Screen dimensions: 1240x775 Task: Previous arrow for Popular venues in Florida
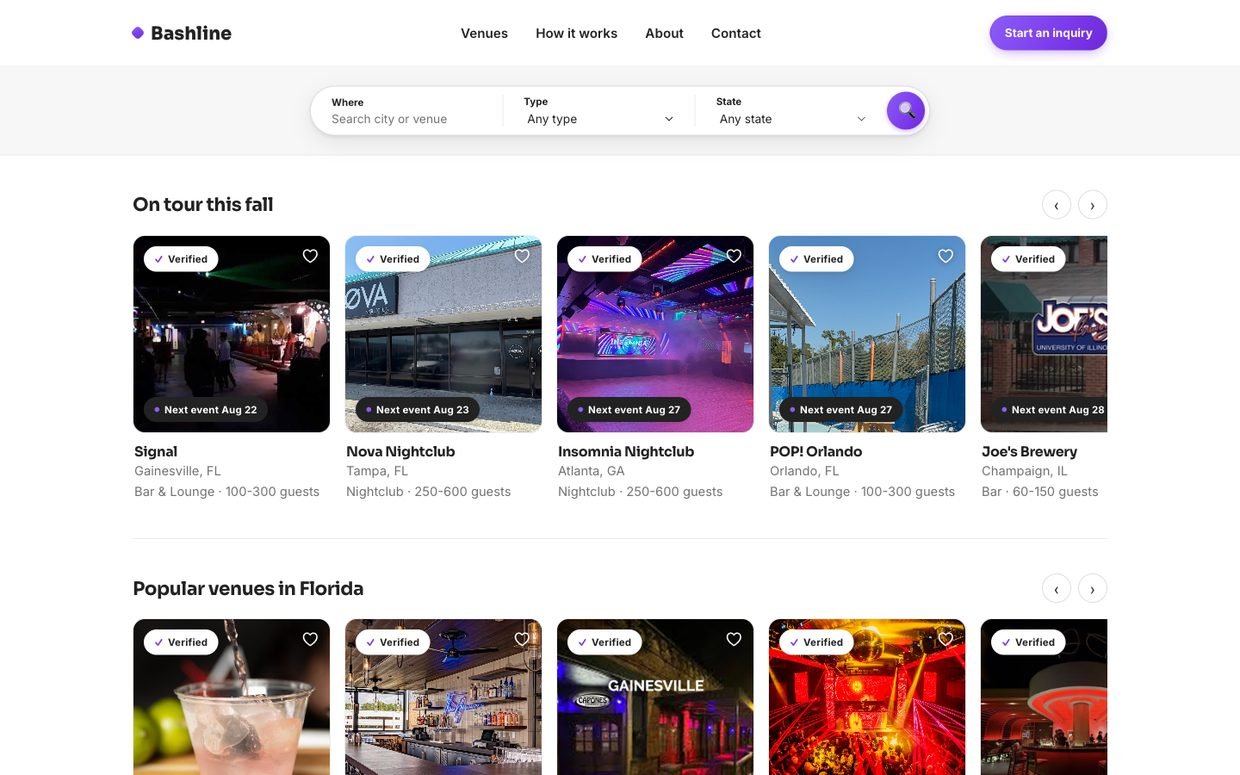click(1056, 589)
